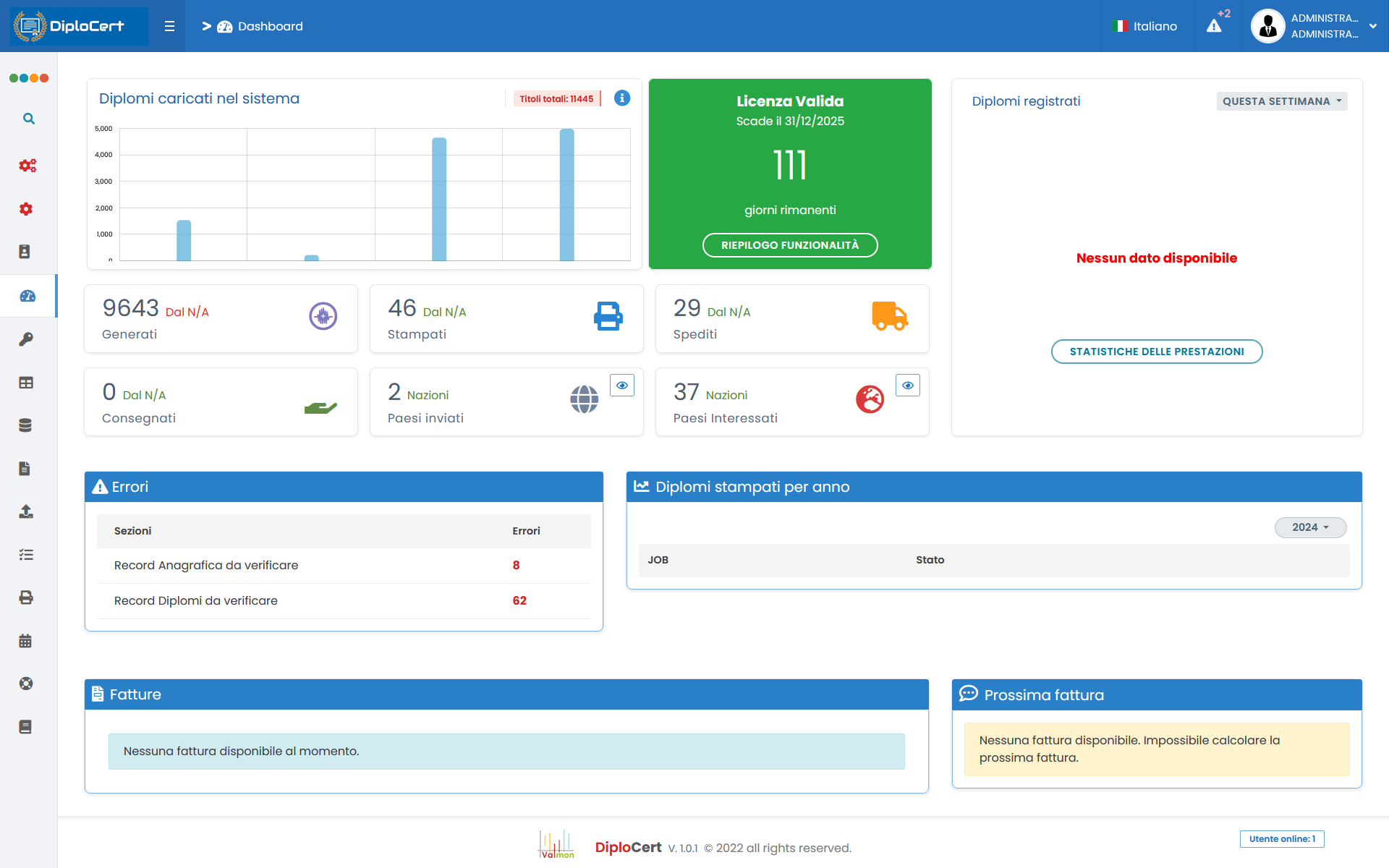Screen dimensions: 1389x868
Task: Click the info icon beside Titoli totali
Action: 622,98
